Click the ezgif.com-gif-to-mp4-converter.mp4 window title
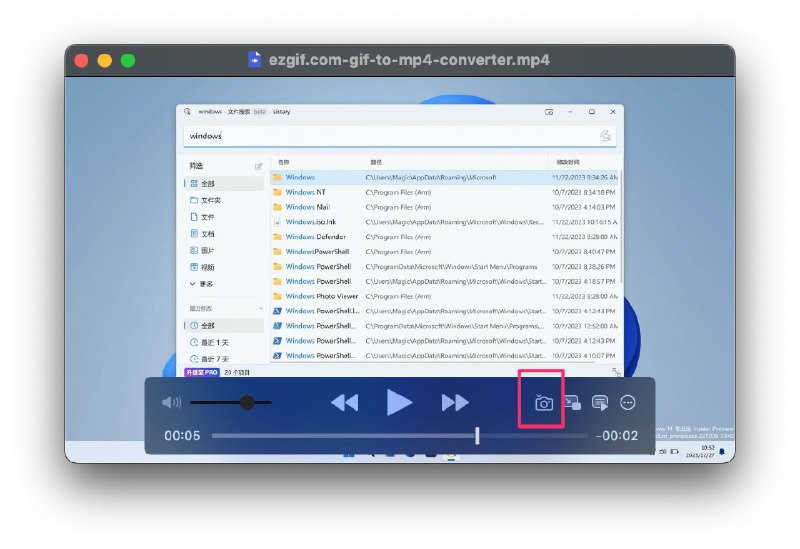Screen dimensions: 800x549 pyautogui.click(x=409, y=60)
